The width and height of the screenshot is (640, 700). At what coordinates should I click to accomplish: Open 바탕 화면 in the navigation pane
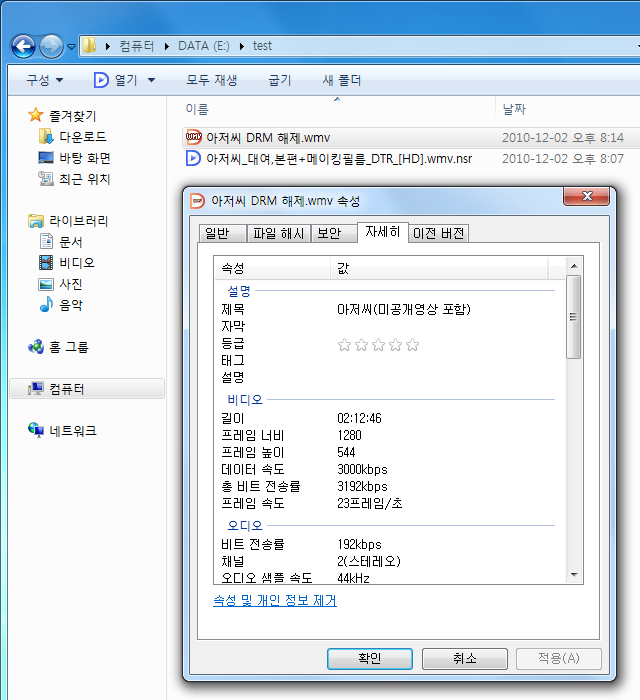[84, 158]
